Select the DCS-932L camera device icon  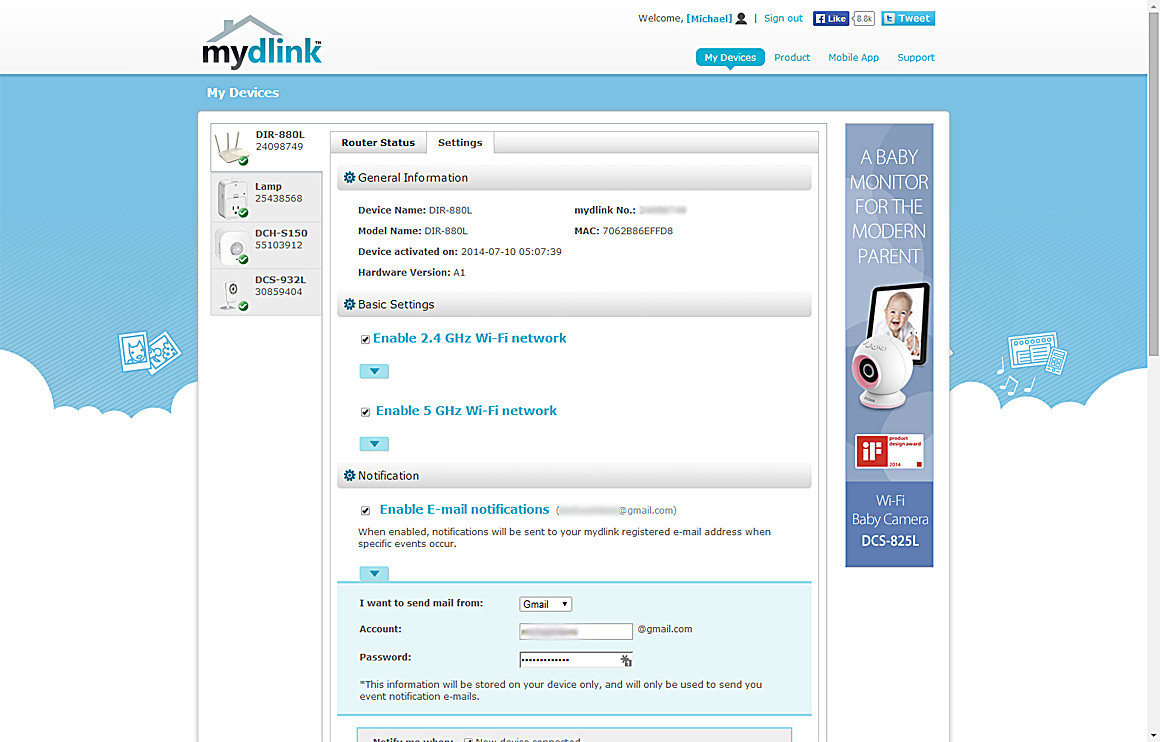point(232,293)
